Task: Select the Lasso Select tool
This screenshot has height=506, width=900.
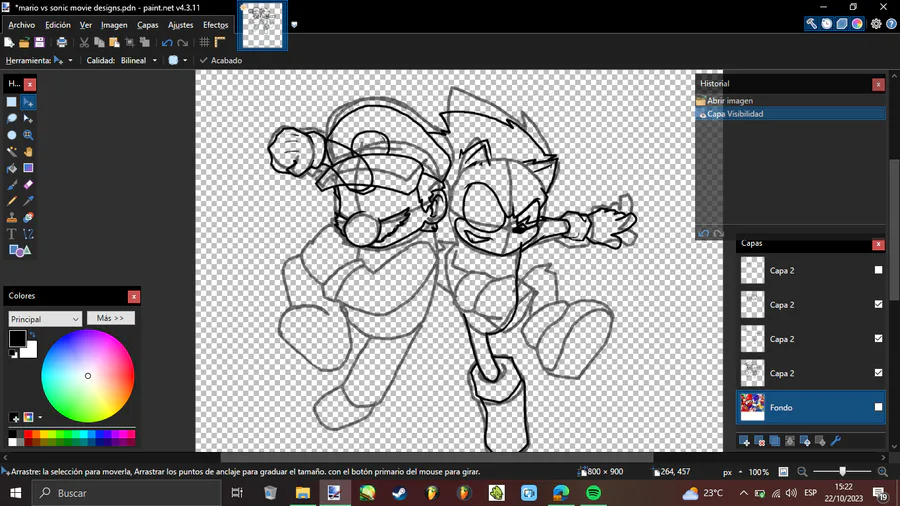Action: tap(11, 119)
